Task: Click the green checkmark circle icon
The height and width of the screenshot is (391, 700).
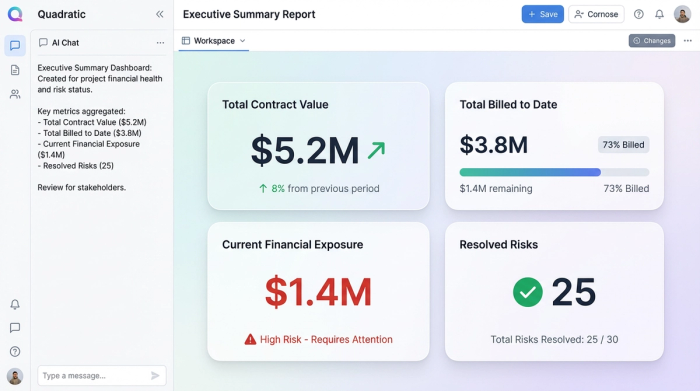Action: [x=528, y=292]
